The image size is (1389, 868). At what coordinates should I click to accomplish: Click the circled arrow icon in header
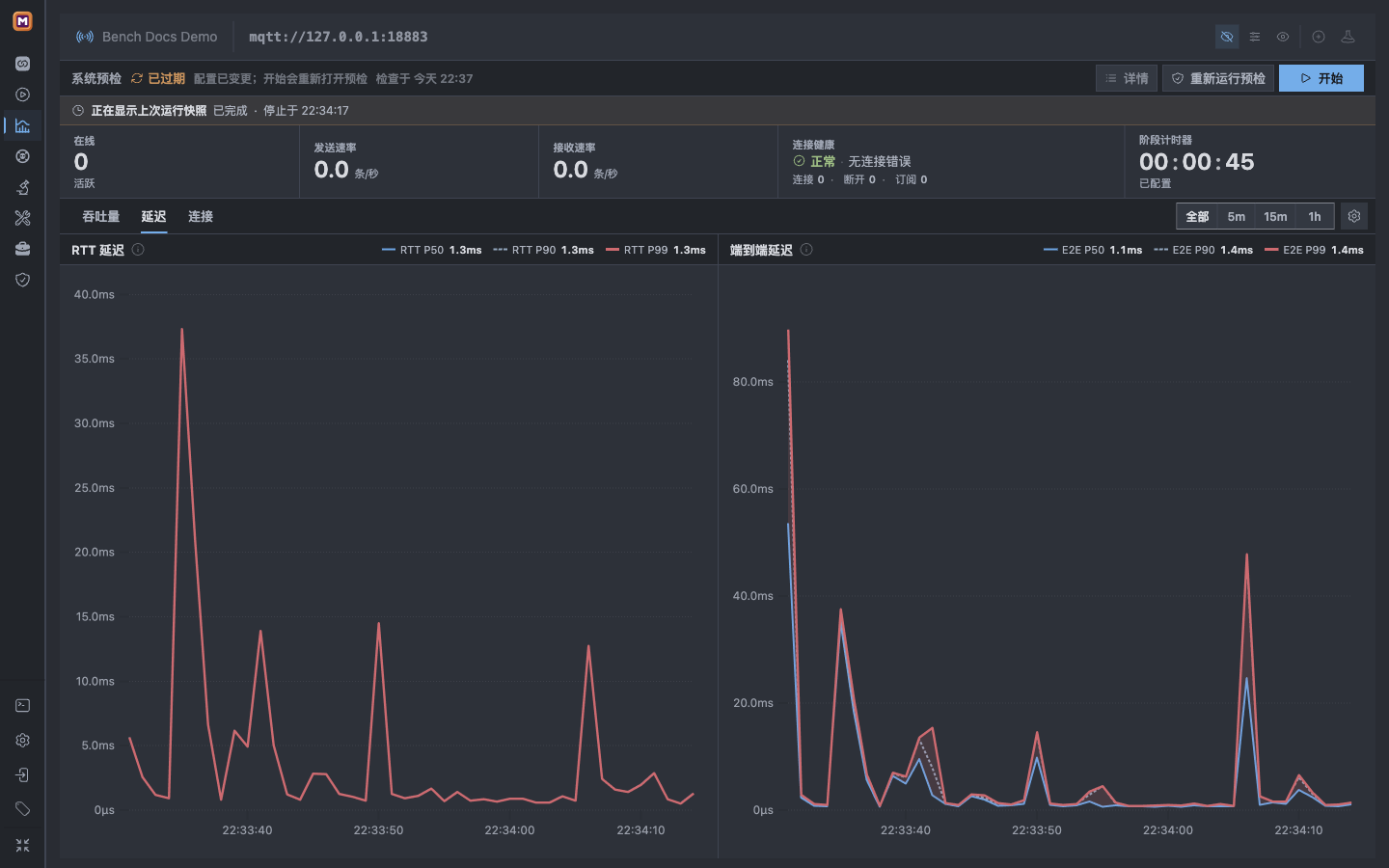coord(1319,37)
